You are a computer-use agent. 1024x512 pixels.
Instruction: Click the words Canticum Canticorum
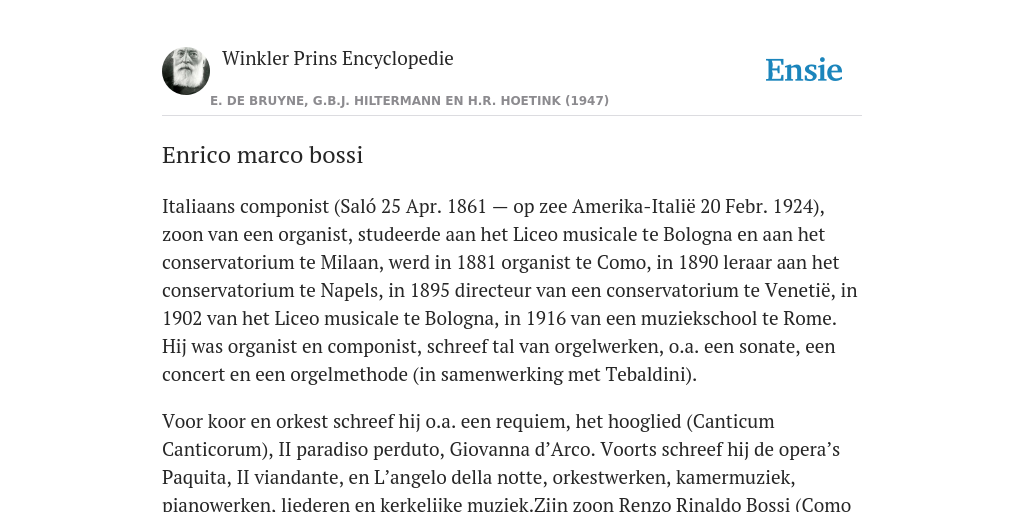(468, 435)
